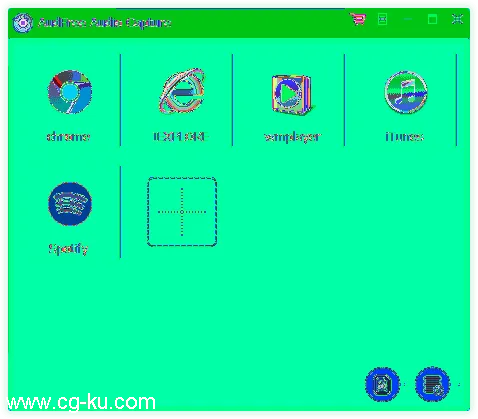
Task: Open the title bar menu icon
Action: click(382, 19)
